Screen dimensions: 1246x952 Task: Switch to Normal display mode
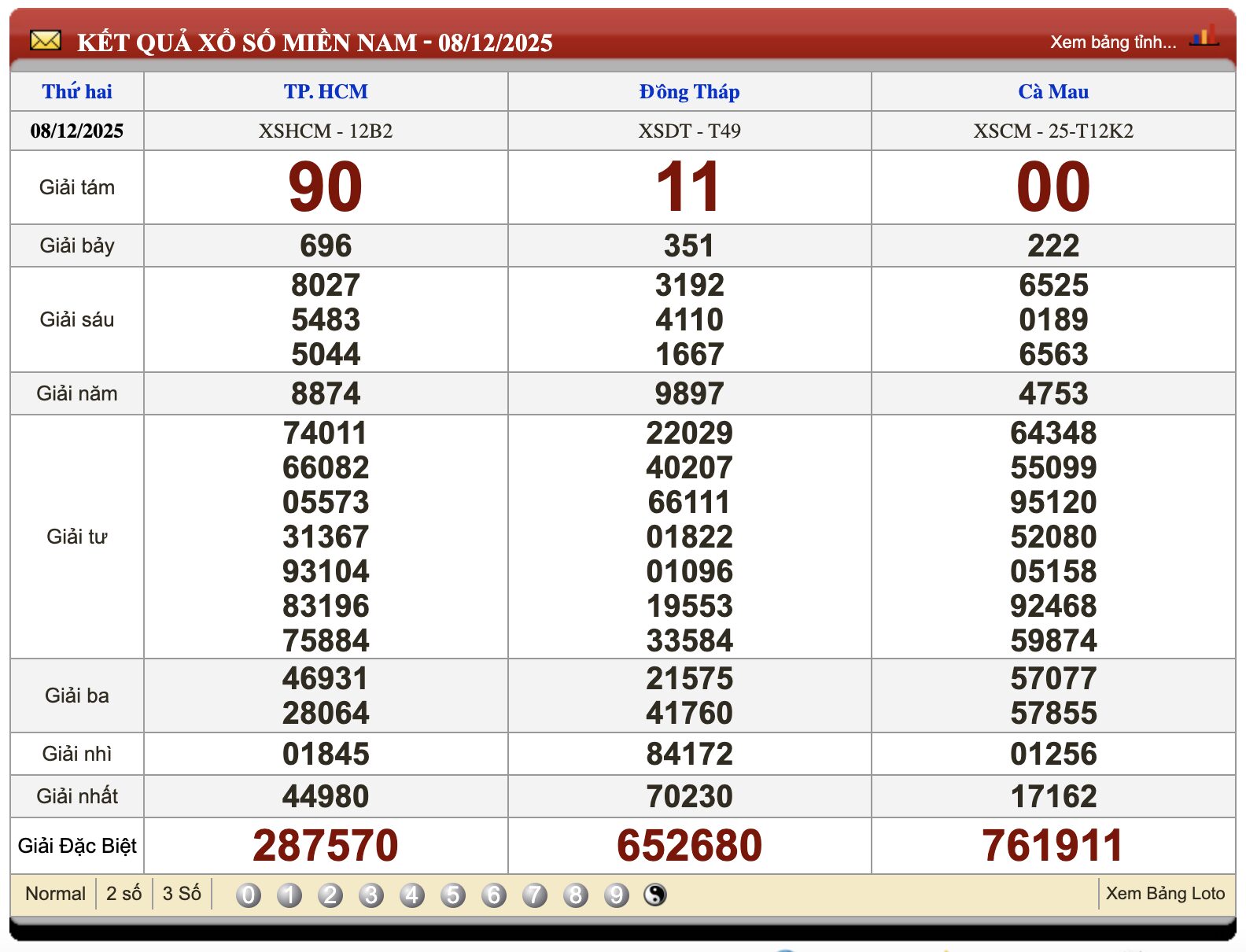tap(55, 894)
